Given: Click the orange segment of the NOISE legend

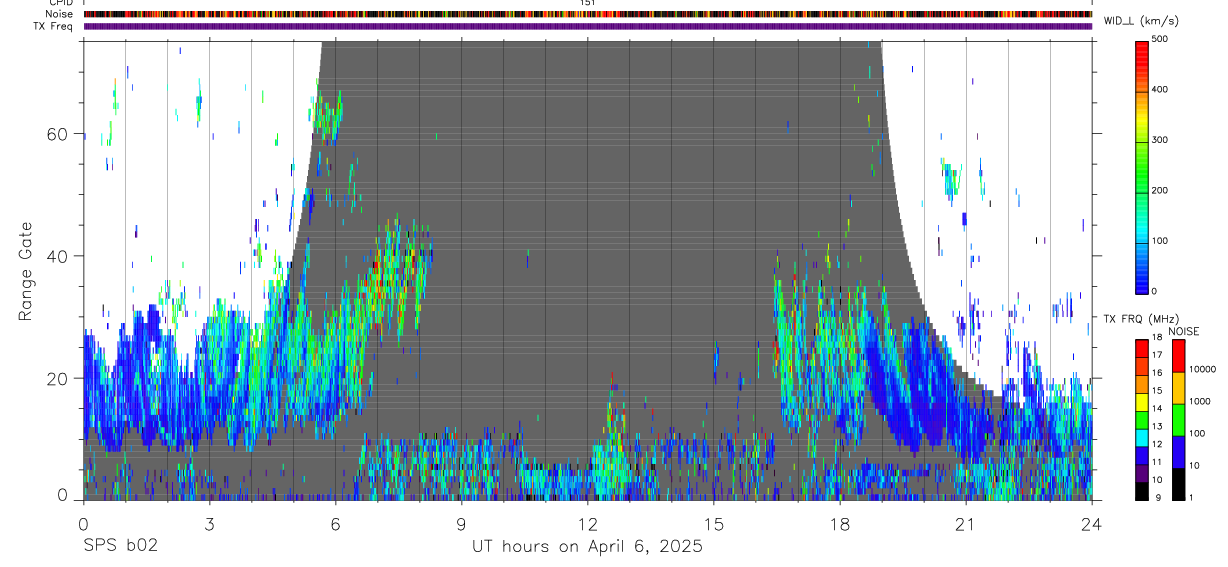Looking at the screenshot, I should pos(1178,388).
